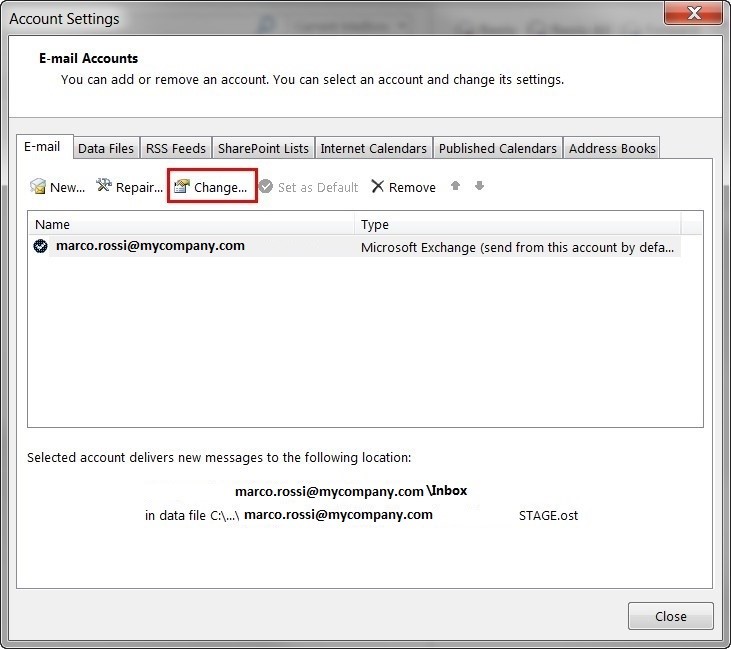Move account down with the down arrow
The height and width of the screenshot is (649, 731).
click(x=479, y=186)
